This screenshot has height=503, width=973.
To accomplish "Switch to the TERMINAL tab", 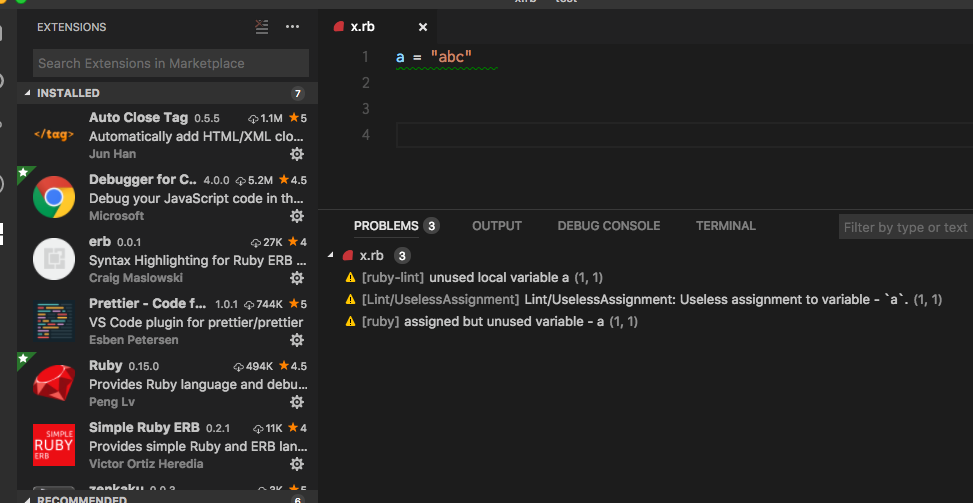I will tap(725, 226).
